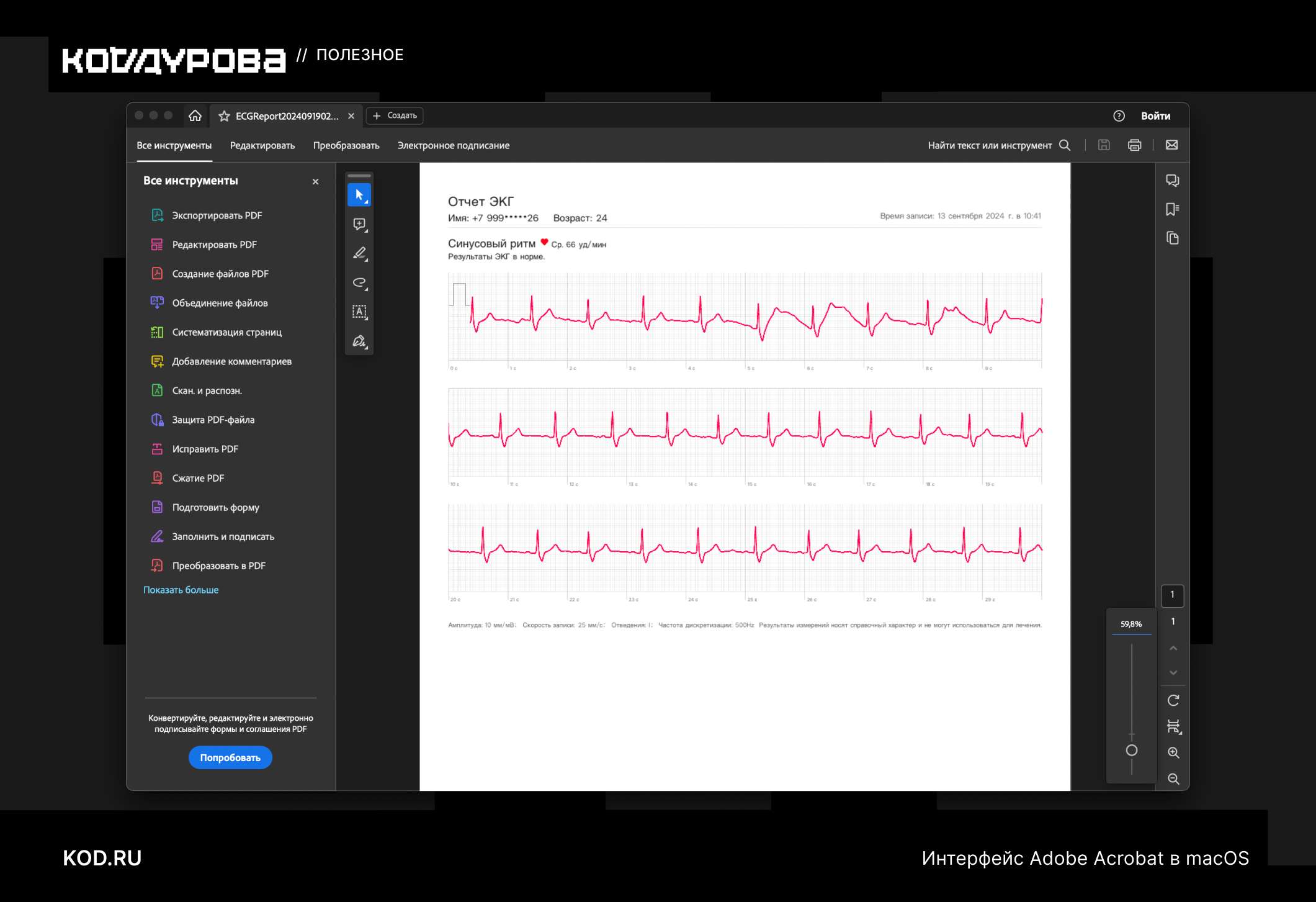
Task: Select the freehand draw loop tool
Action: coord(359,282)
